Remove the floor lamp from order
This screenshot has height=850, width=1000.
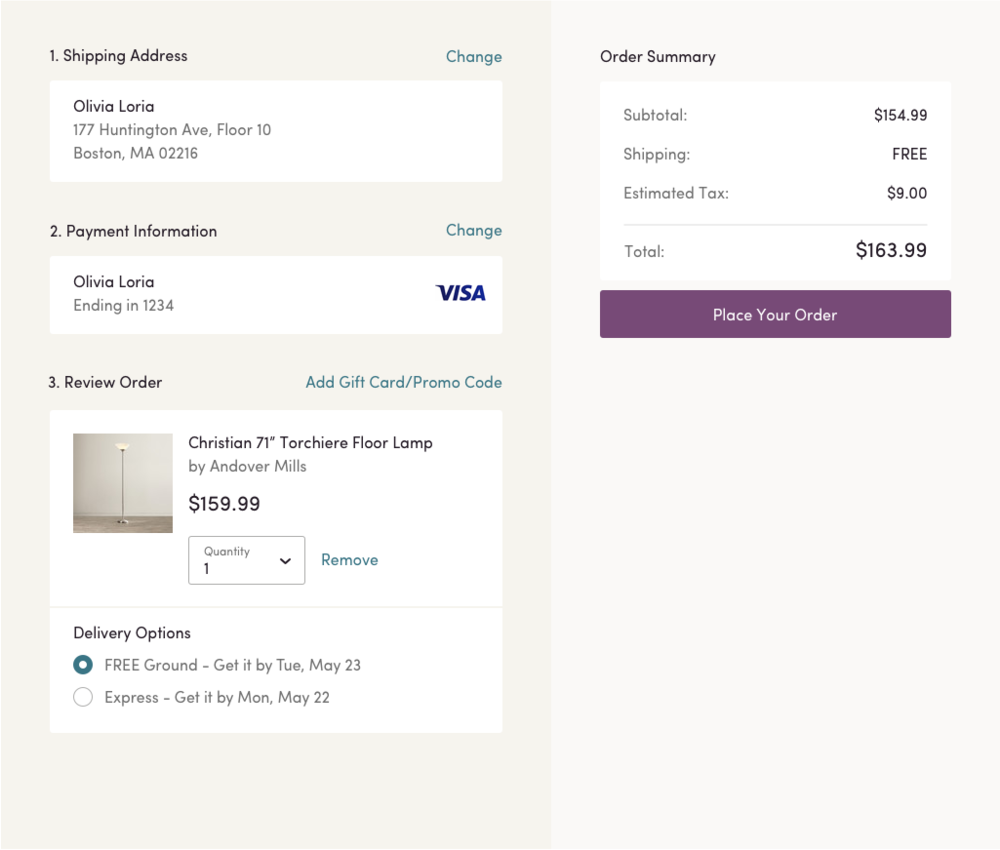pos(349,560)
